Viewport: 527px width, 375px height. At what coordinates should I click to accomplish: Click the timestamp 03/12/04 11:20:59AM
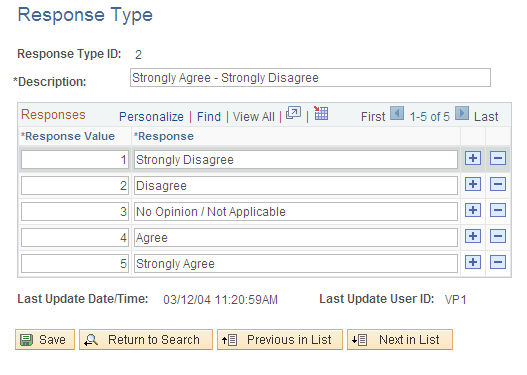220,299
